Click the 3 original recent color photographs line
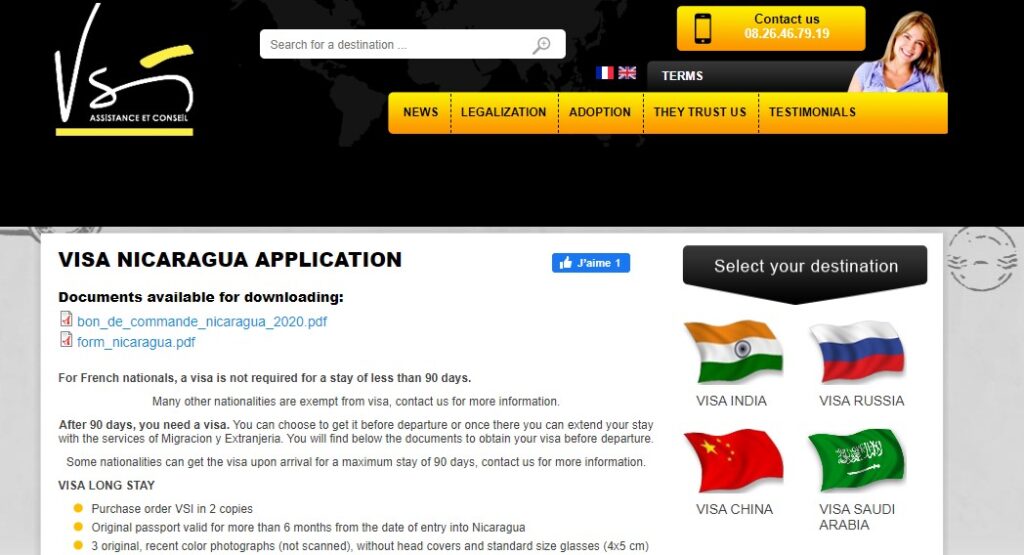 coord(370,546)
